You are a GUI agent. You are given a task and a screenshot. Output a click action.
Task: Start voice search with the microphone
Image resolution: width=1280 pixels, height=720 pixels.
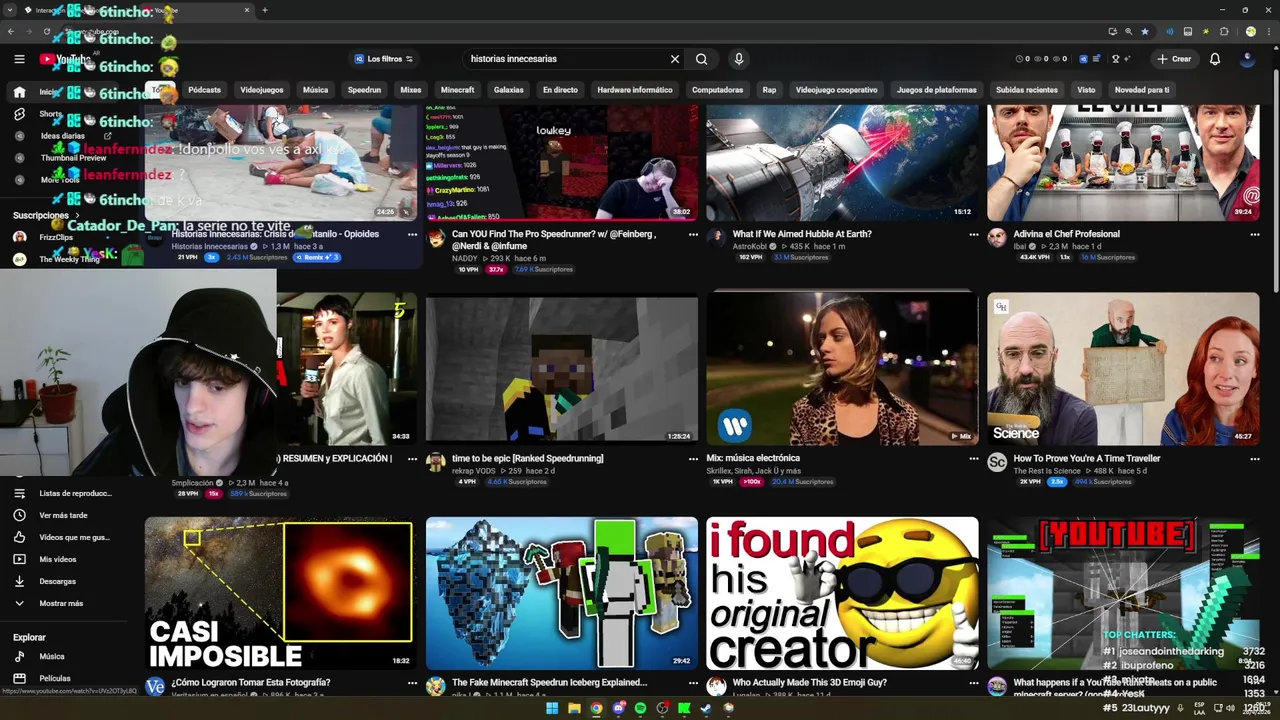click(739, 59)
